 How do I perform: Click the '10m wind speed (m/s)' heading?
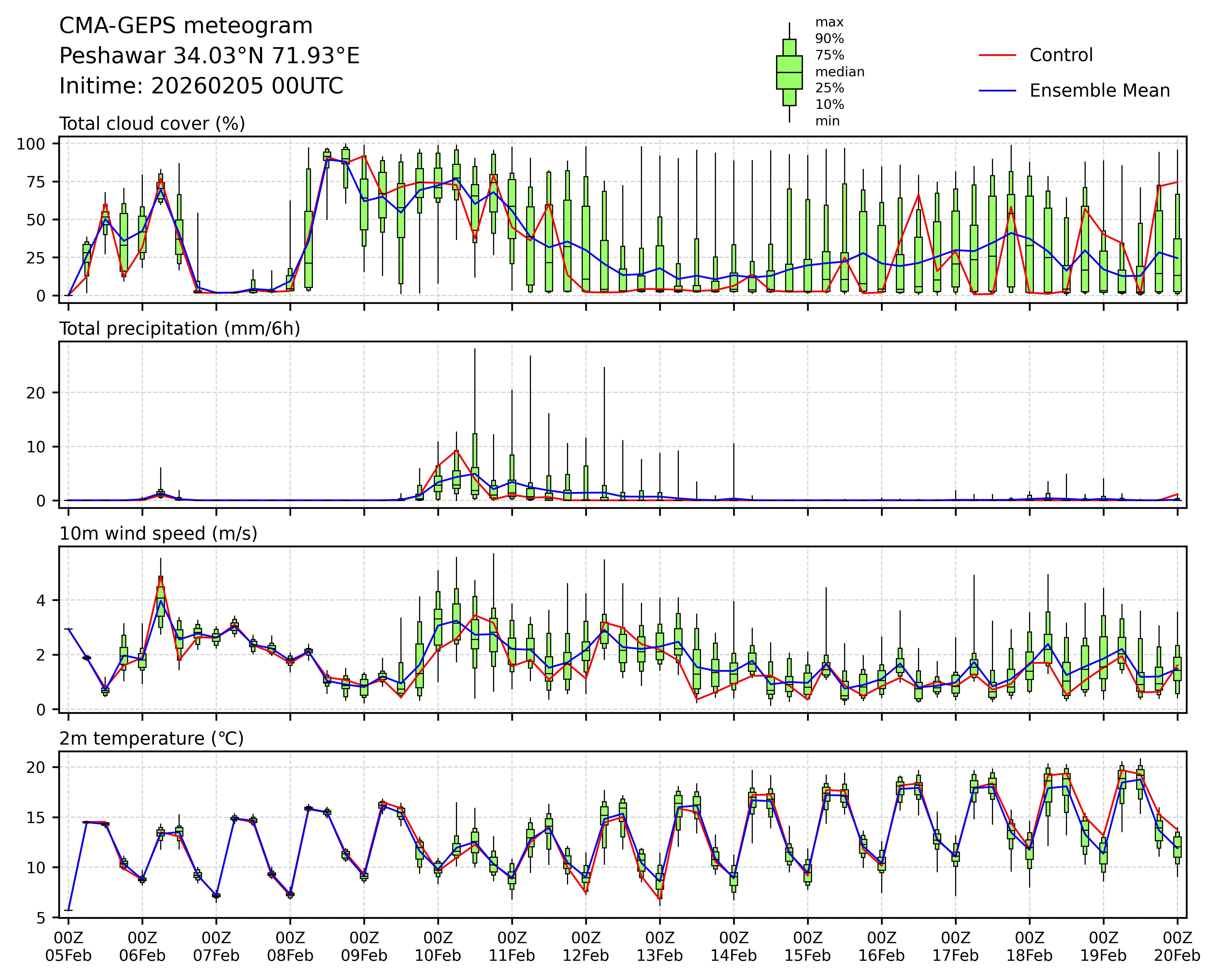[x=158, y=534]
